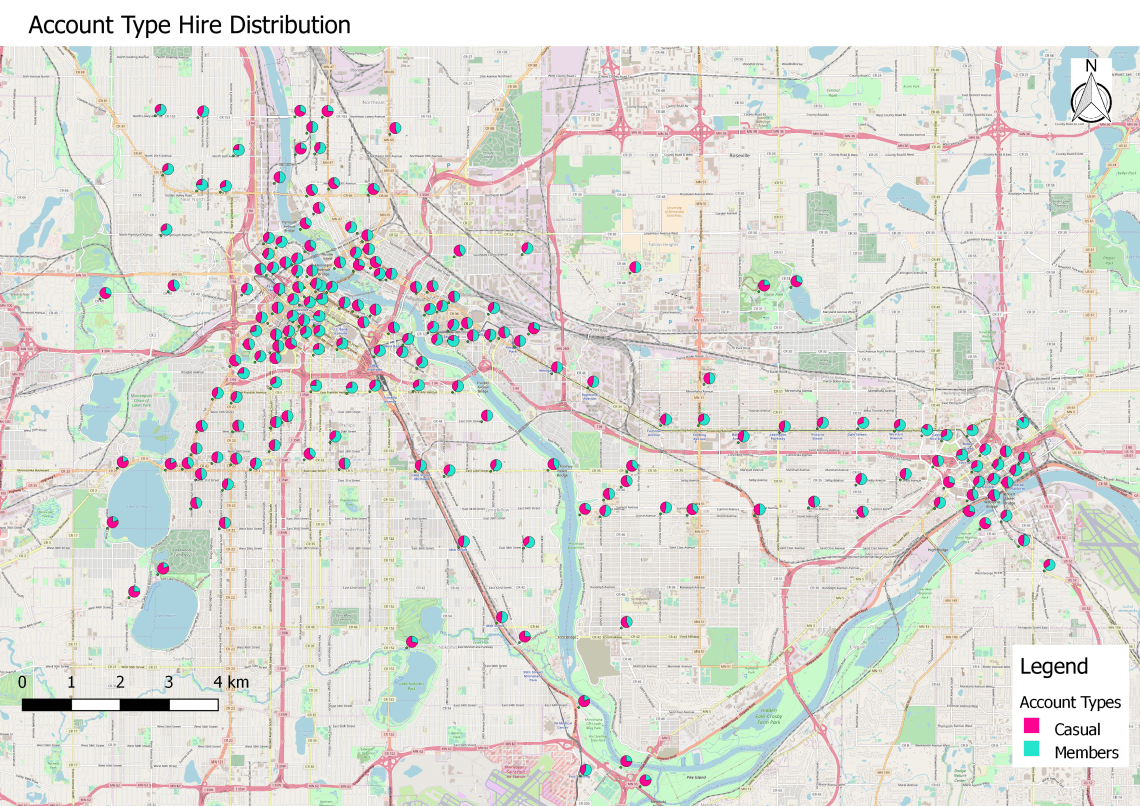Click the 4 km scale bar label
Screen dimensions: 1140x806
click(230, 682)
